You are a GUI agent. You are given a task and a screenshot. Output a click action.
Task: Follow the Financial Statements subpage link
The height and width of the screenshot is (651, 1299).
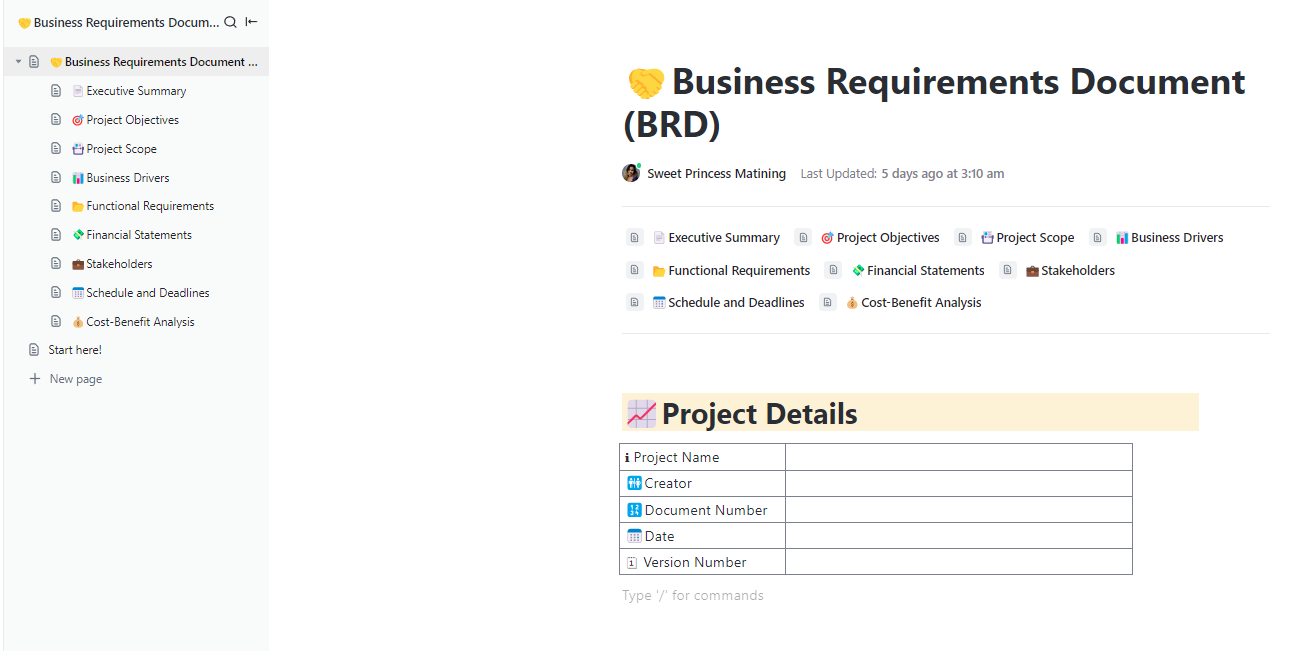tap(925, 271)
